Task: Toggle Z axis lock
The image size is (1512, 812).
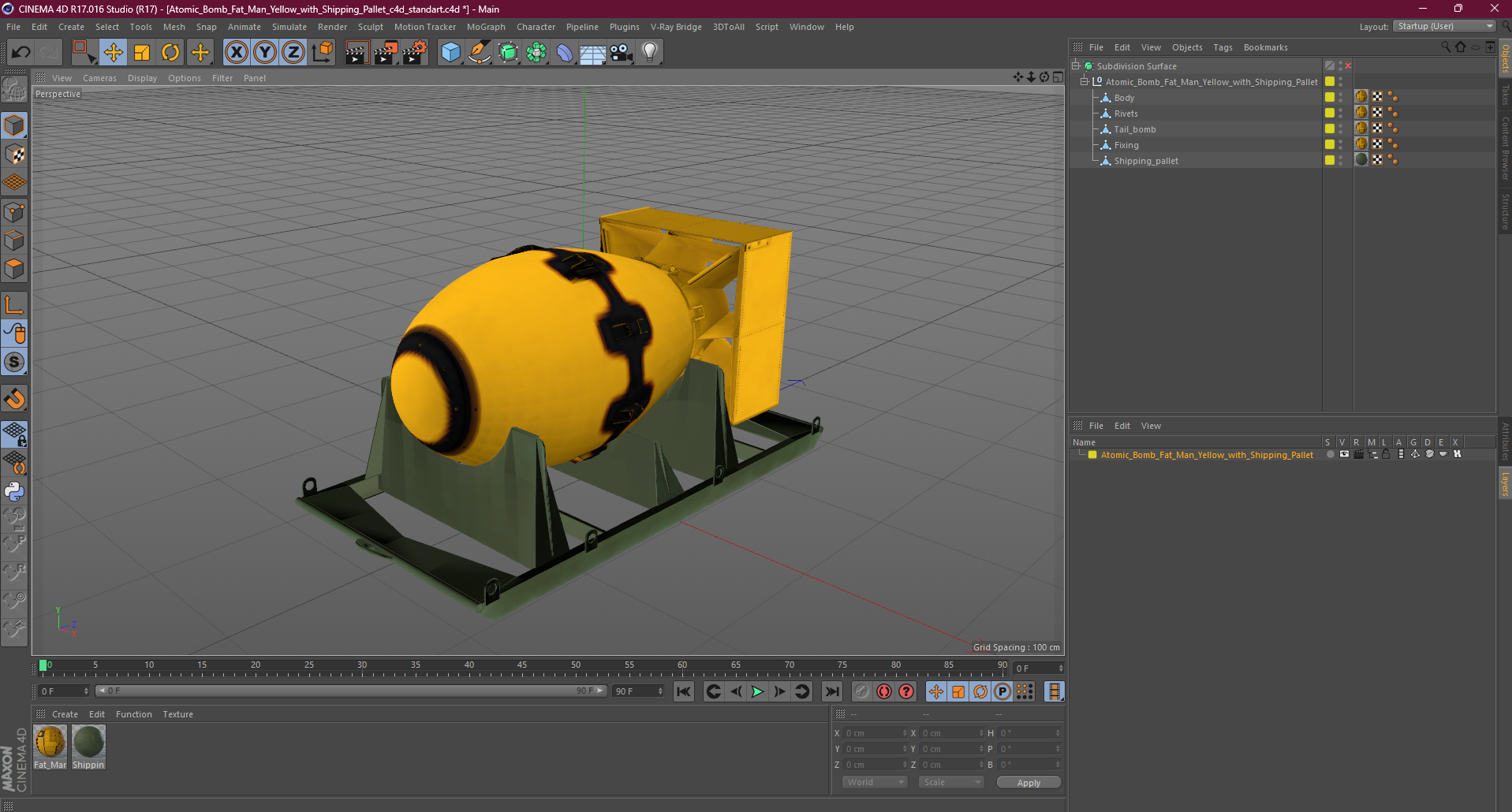Action: click(293, 53)
